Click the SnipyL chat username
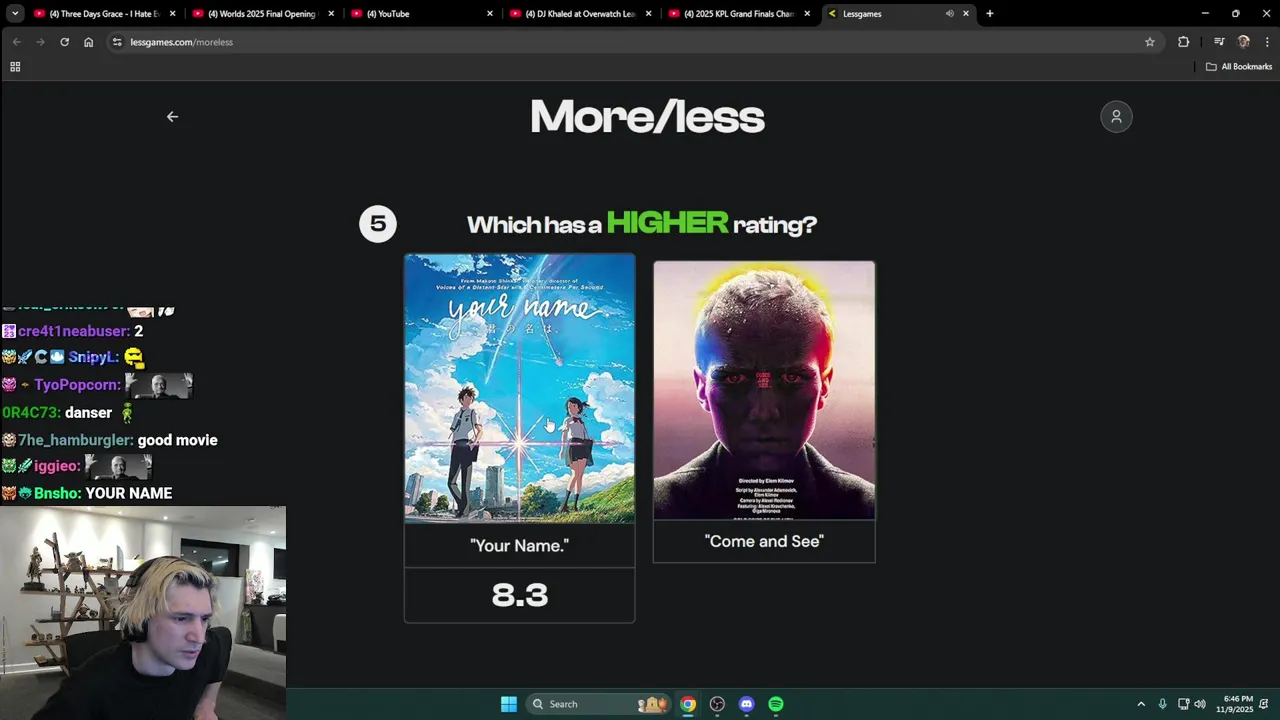This screenshot has height=720, width=1280. point(93,357)
